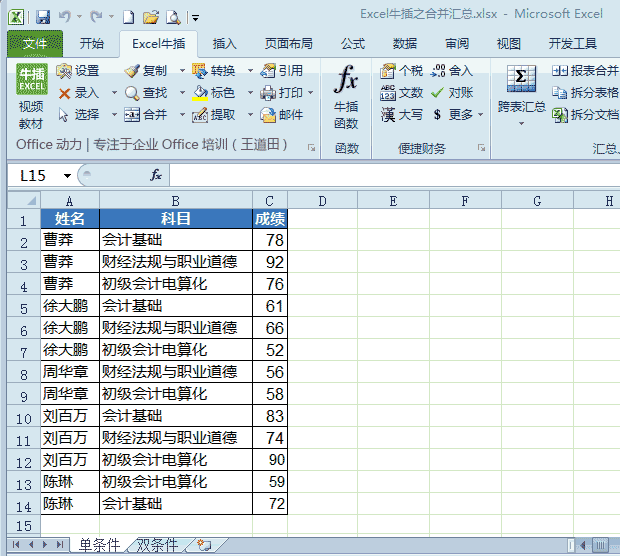This screenshot has height=556, width=620.
Task: Click the 对账 checkmark tool
Action: click(452, 93)
